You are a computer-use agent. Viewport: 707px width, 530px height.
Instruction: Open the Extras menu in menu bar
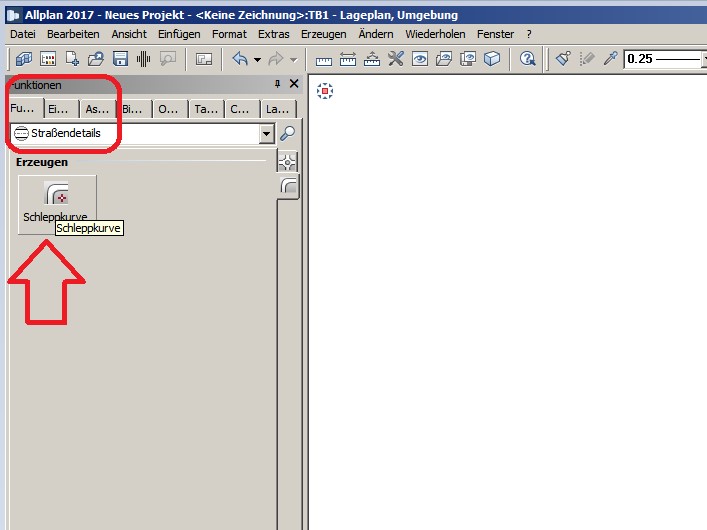273,34
